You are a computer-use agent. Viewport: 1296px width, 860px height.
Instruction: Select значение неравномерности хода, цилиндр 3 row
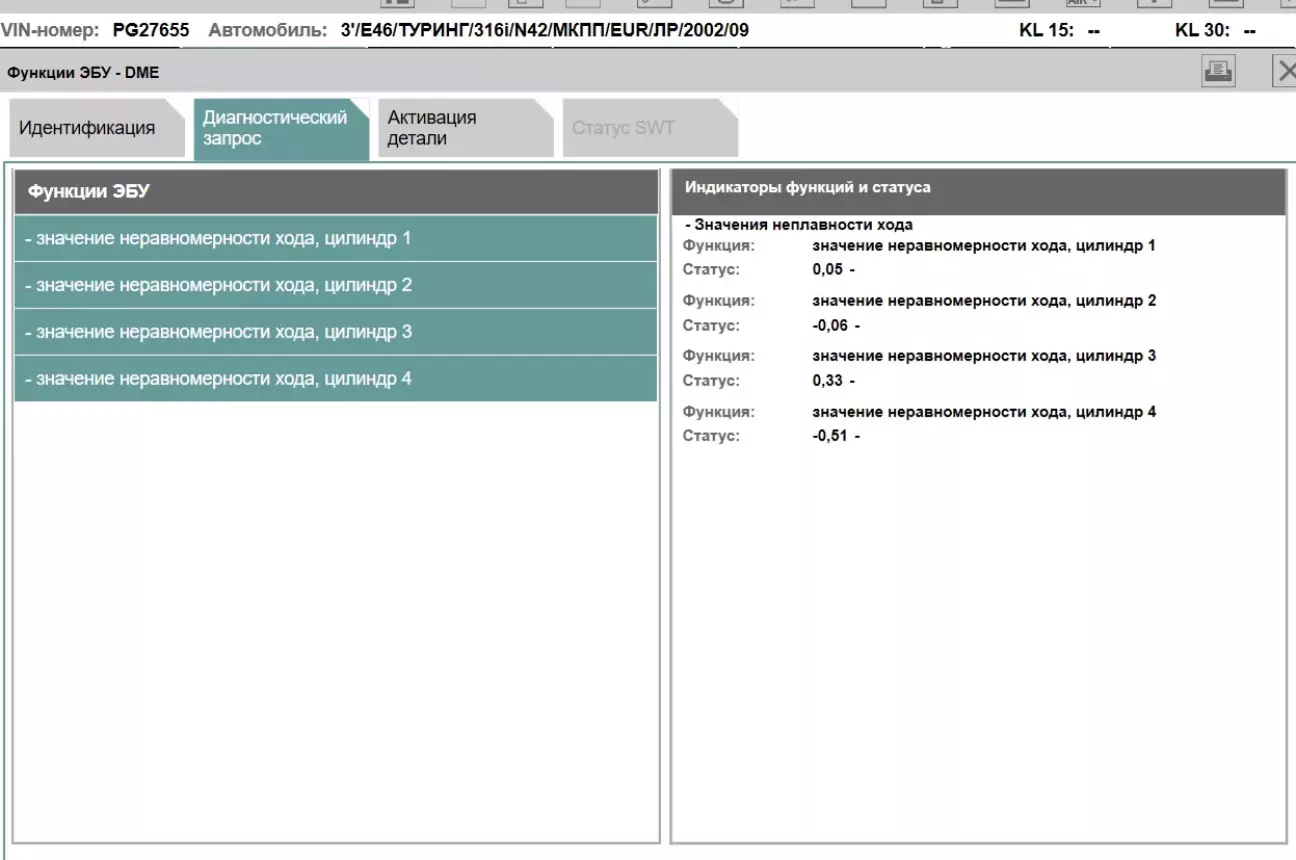335,332
